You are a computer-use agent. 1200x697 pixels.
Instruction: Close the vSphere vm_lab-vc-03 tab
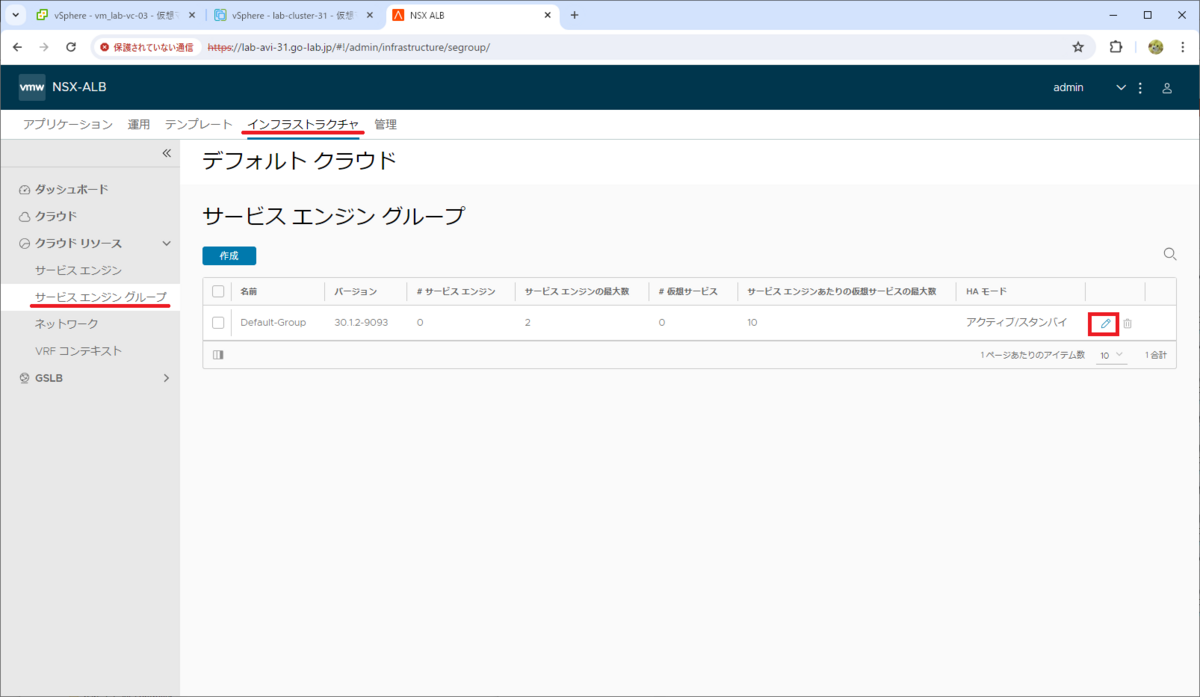192,15
